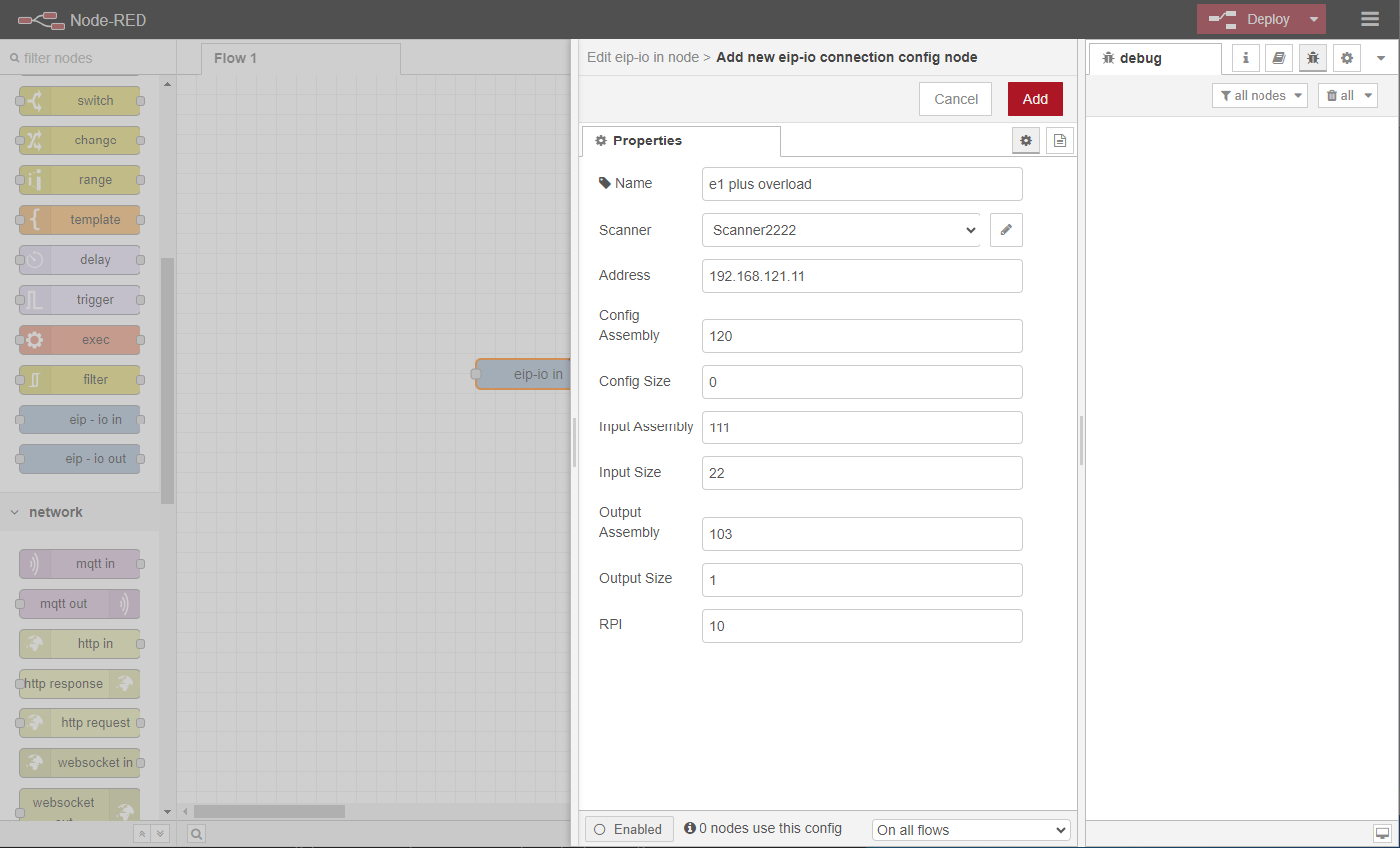
Task: Edit the Scanner2222 config with pencil icon
Action: [1006, 230]
